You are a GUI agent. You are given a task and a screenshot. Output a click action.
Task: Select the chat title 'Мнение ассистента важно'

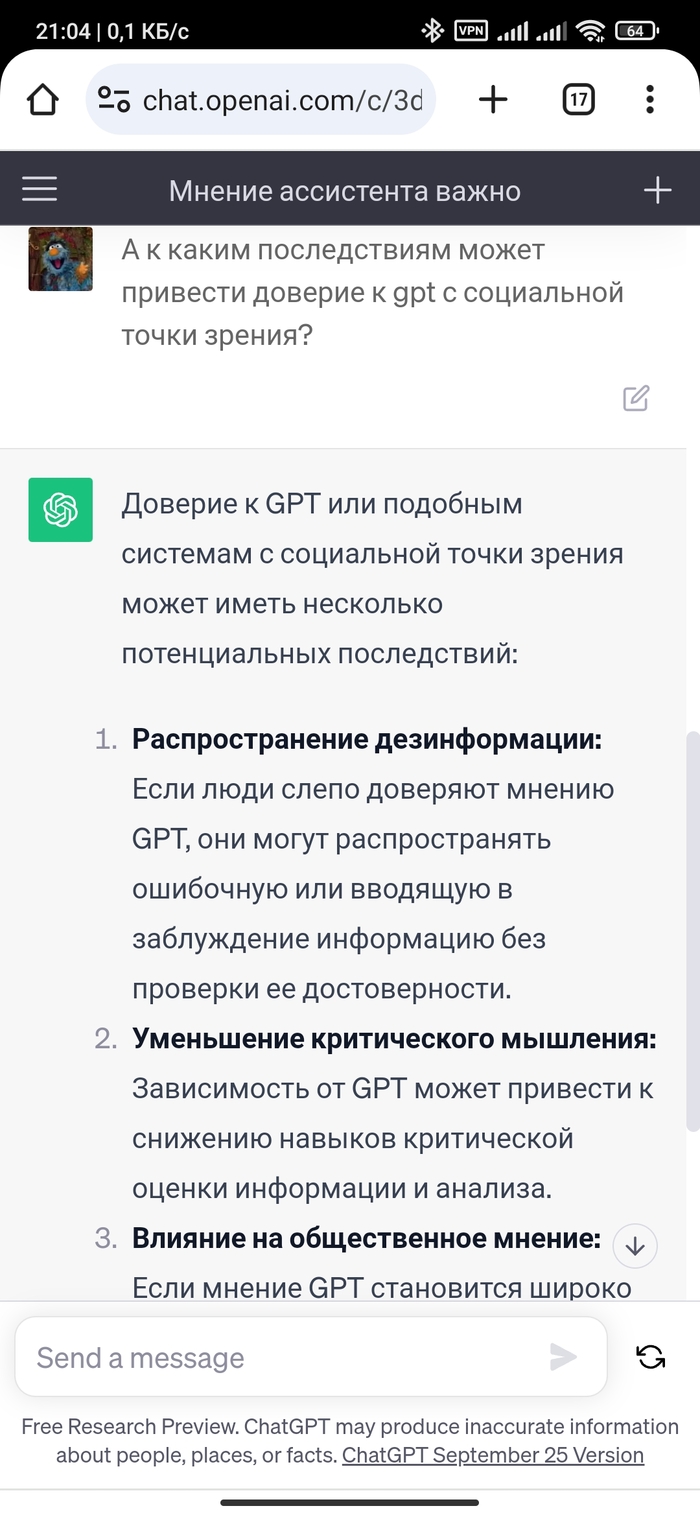[x=346, y=188]
